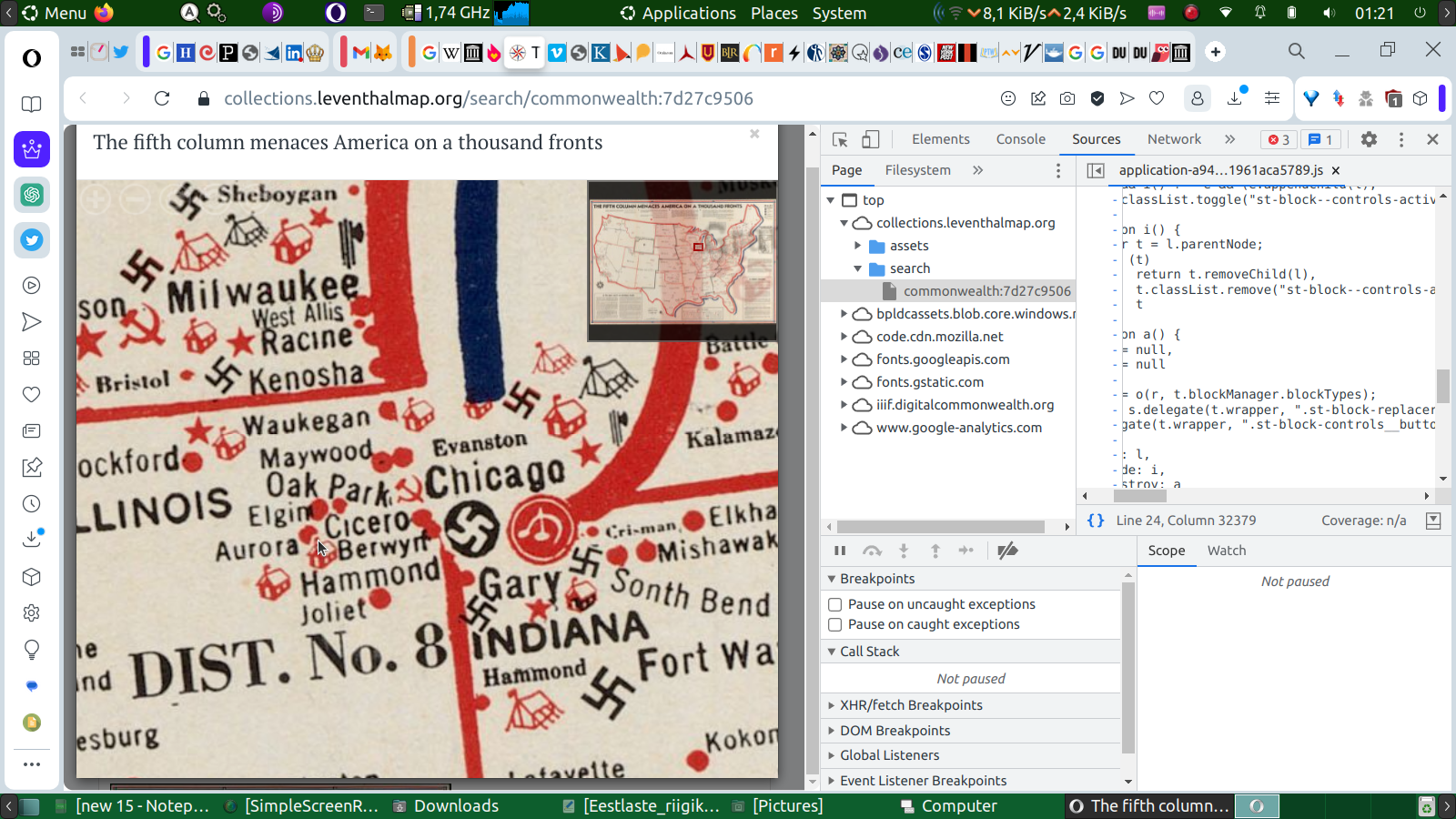Select the commonwealth:7d27c9506 file
The height and width of the screenshot is (819, 1456).
tap(986, 291)
